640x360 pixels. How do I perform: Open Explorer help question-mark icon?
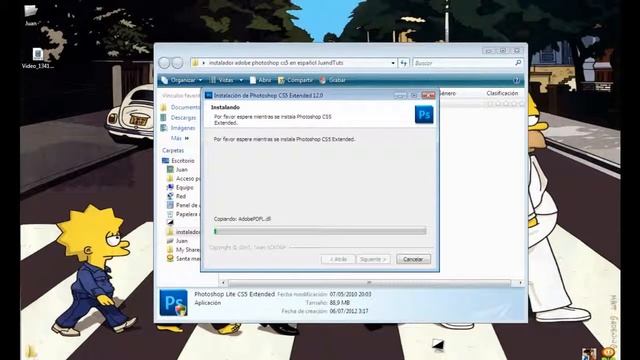click(516, 80)
